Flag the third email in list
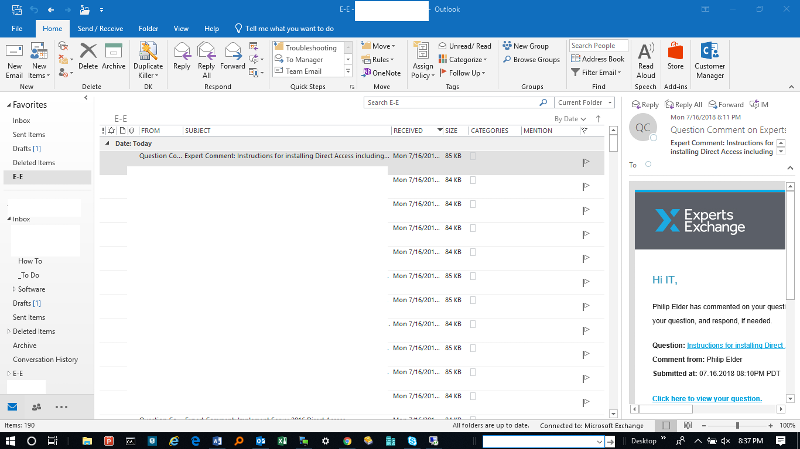This screenshot has width=800, height=449. pos(586,211)
